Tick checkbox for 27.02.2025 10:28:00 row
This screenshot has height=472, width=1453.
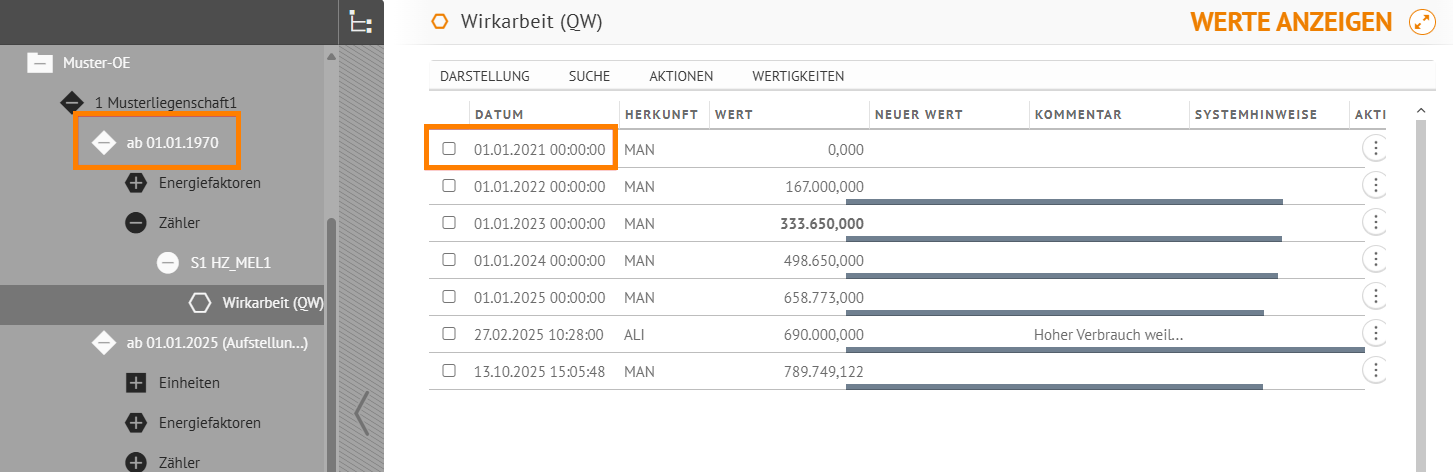[x=449, y=334]
